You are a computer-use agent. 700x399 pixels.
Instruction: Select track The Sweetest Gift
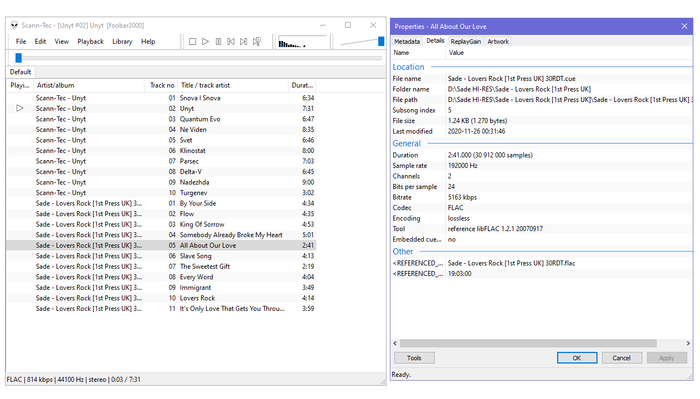161,266
